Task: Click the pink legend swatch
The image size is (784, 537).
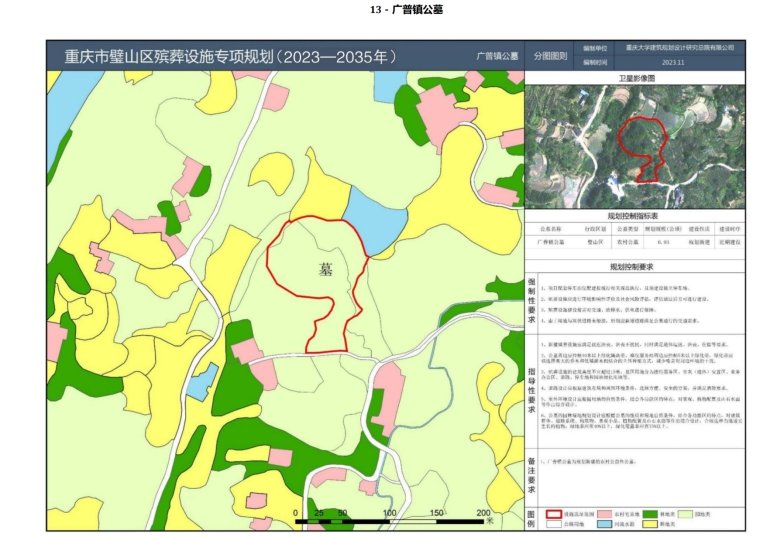Action: pyautogui.click(x=605, y=514)
